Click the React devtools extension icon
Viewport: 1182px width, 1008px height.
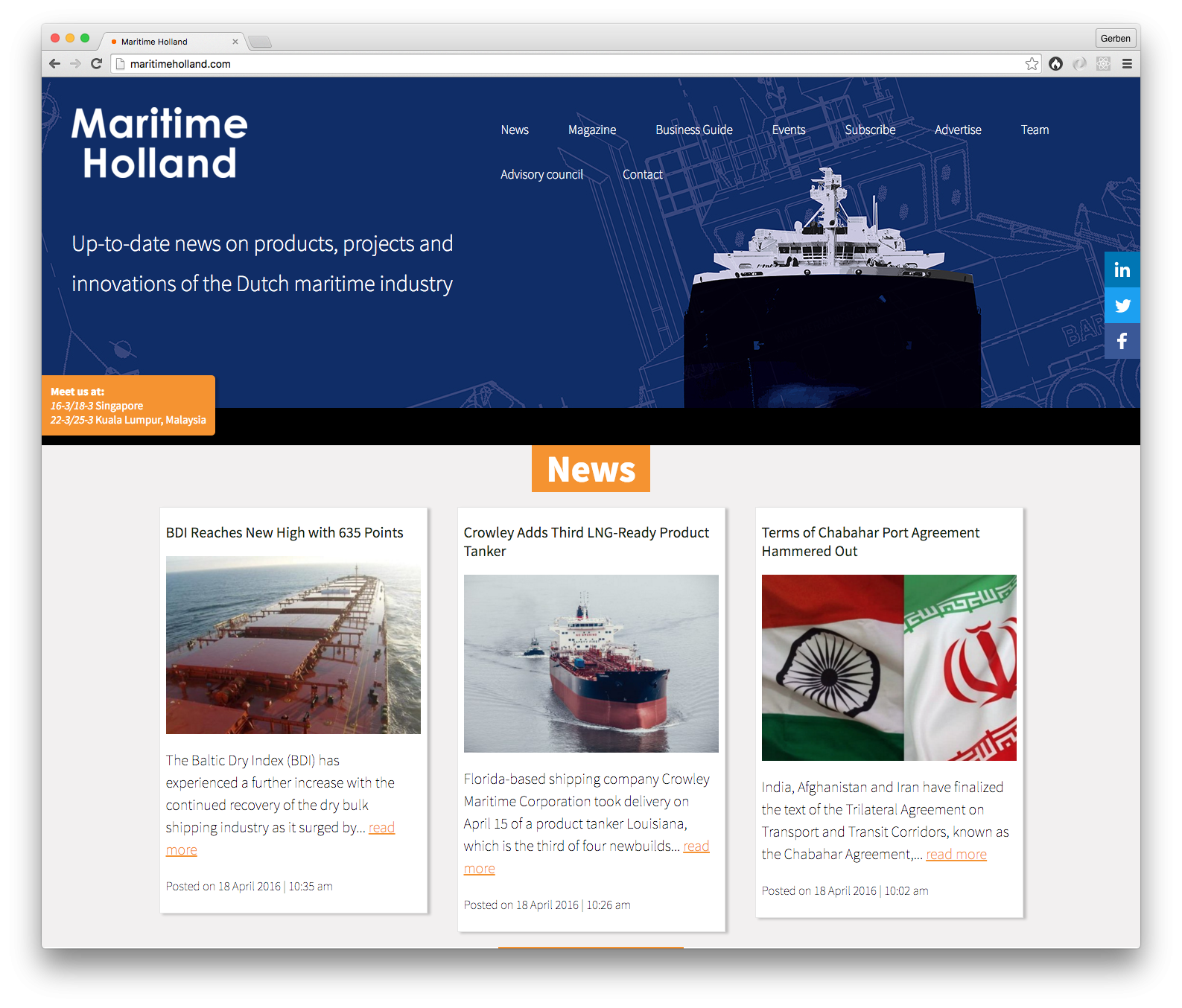tap(1103, 64)
